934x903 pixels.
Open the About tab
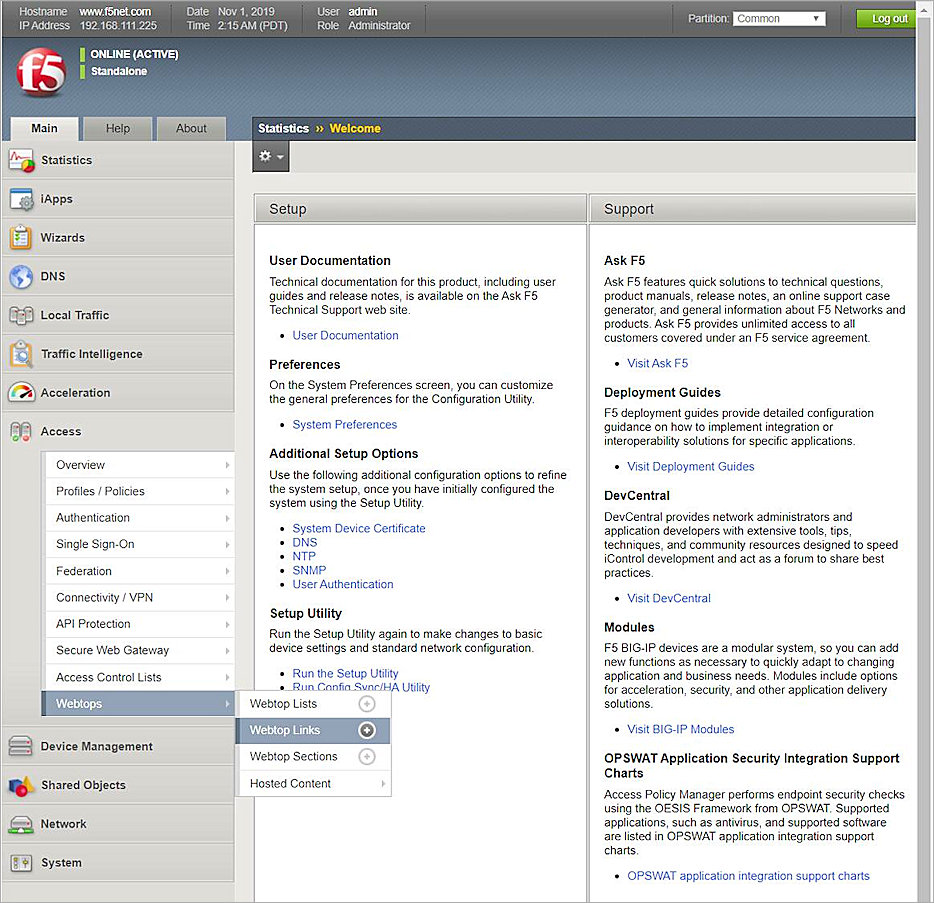[191, 128]
